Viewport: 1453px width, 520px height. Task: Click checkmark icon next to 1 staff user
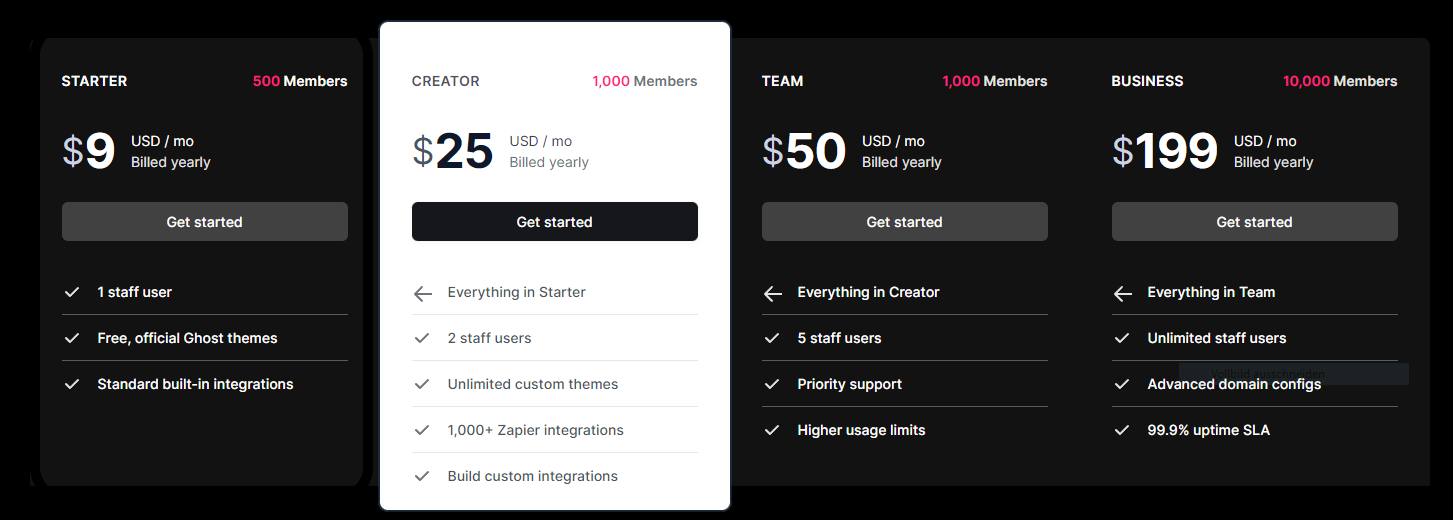click(72, 292)
